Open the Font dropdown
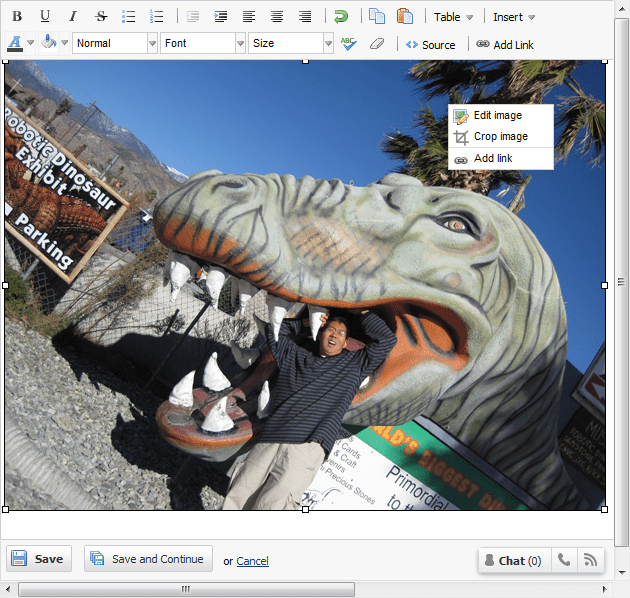The height and width of the screenshot is (598, 630). tap(202, 44)
